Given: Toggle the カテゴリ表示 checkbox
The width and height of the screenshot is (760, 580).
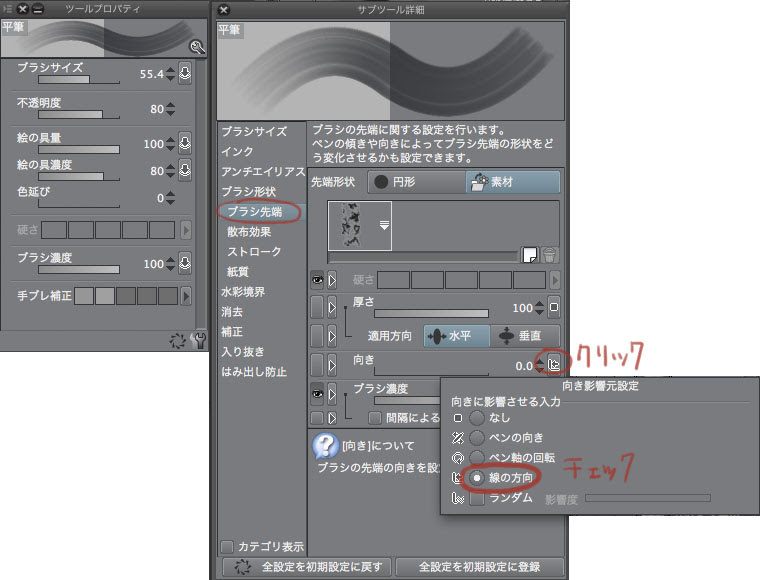Looking at the screenshot, I should point(227,547).
